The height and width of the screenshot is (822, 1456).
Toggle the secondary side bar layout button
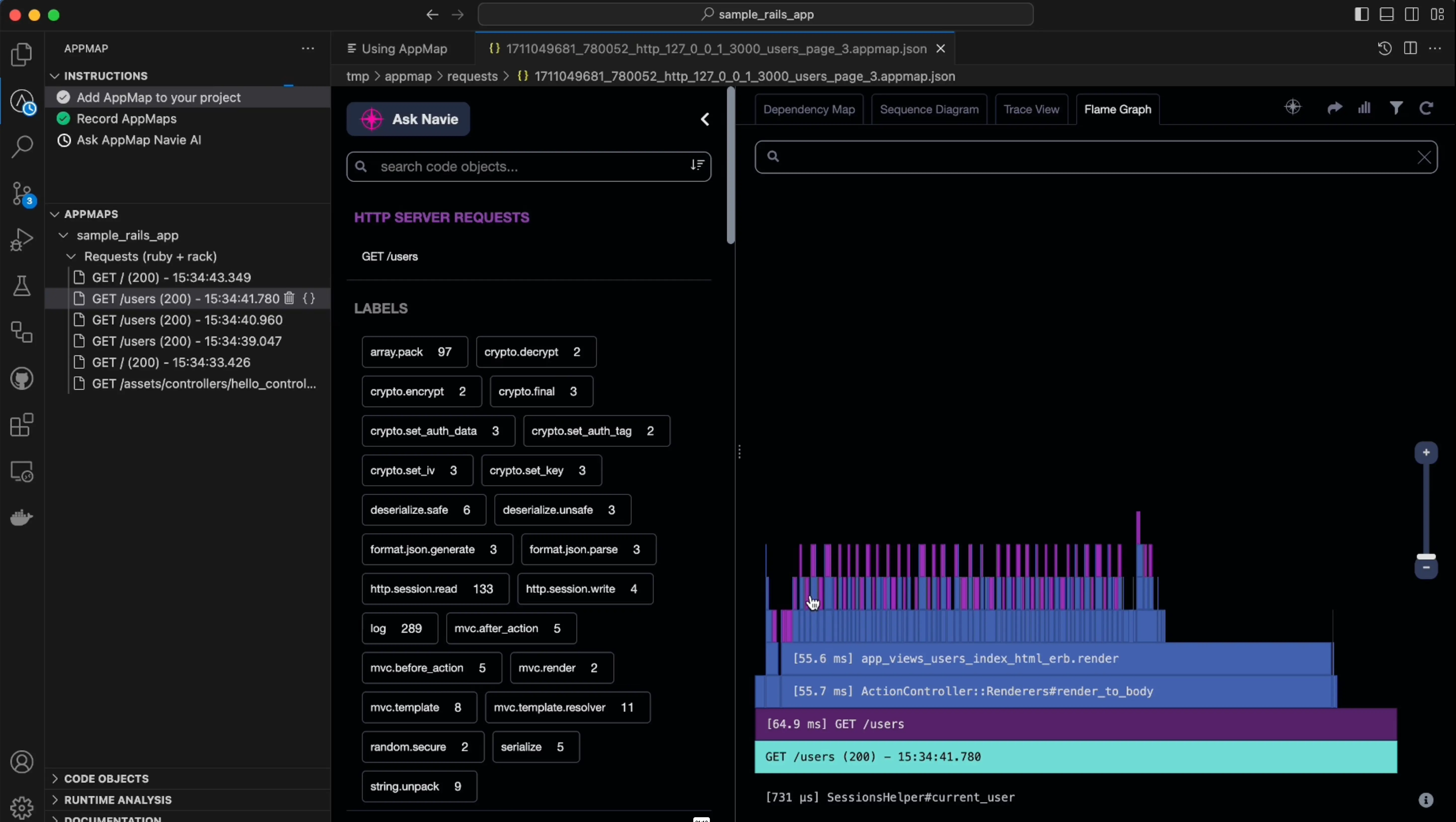click(x=1411, y=15)
